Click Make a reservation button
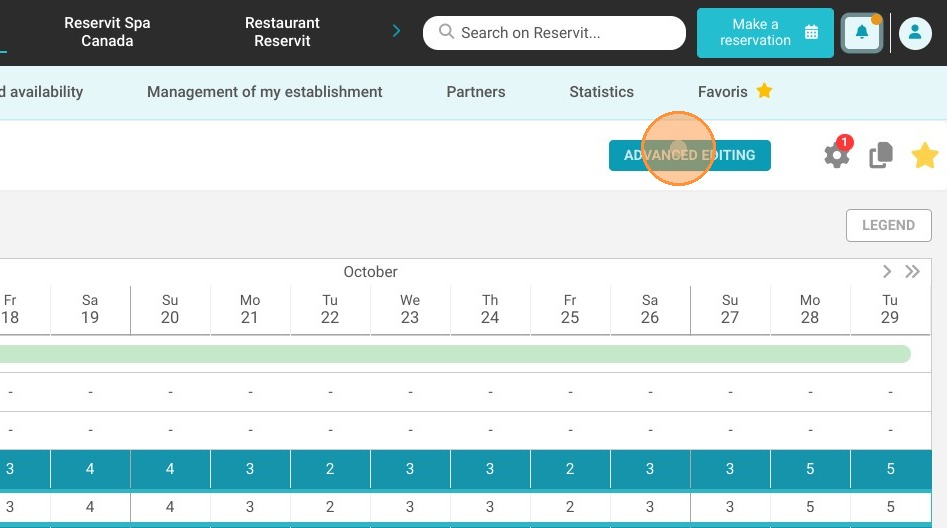The height and width of the screenshot is (528, 947). coord(765,33)
